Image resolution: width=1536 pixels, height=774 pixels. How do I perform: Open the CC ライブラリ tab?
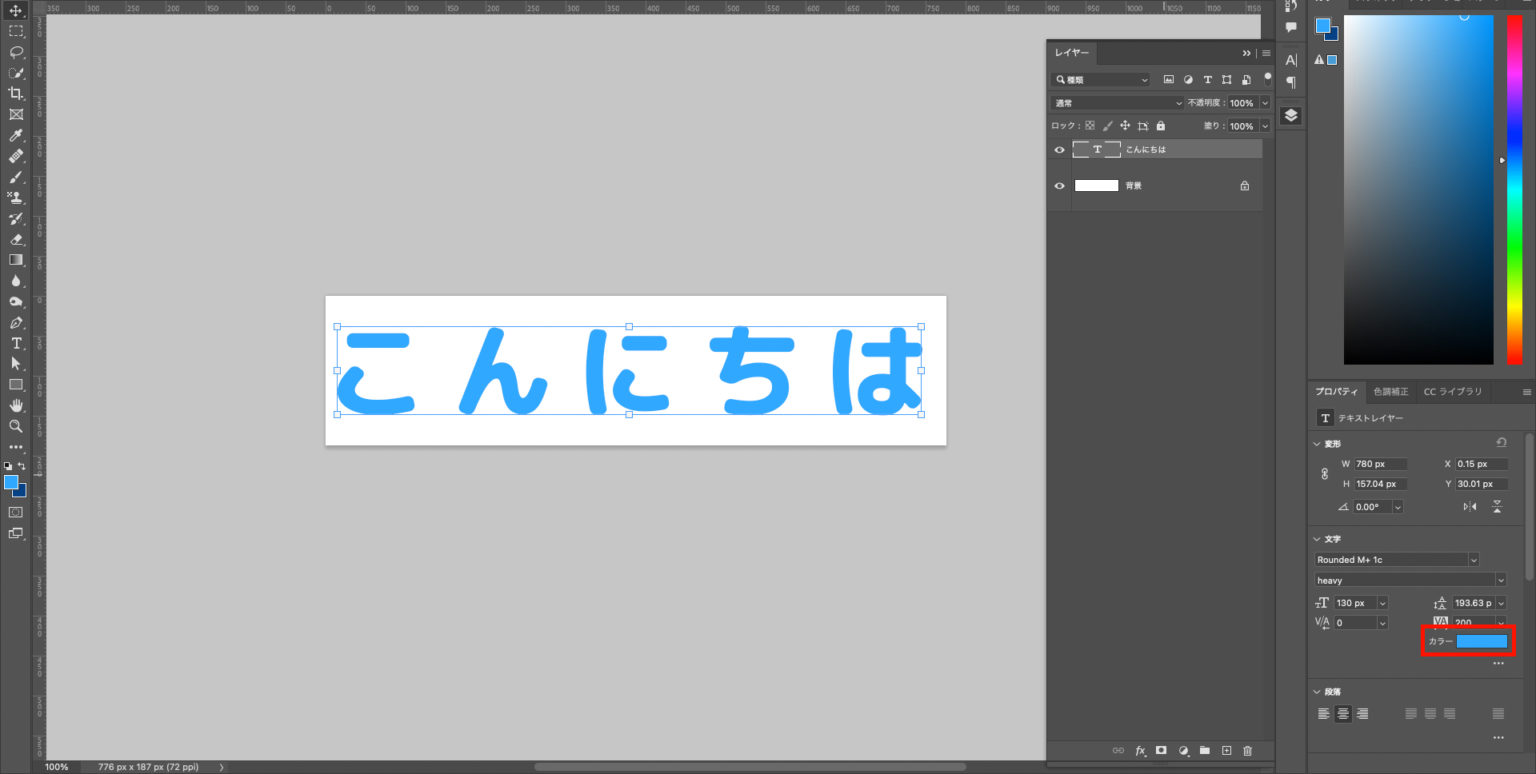(1453, 391)
